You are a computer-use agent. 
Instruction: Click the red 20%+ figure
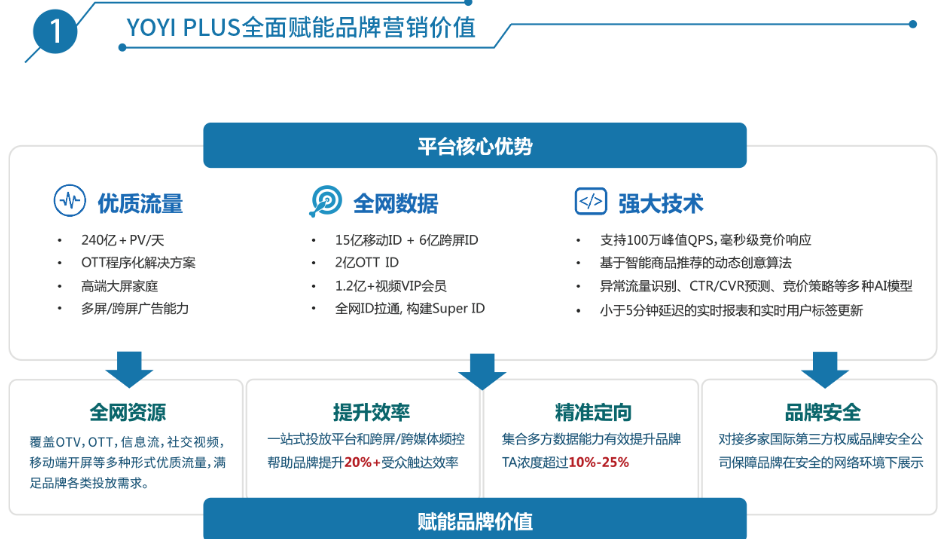362,462
